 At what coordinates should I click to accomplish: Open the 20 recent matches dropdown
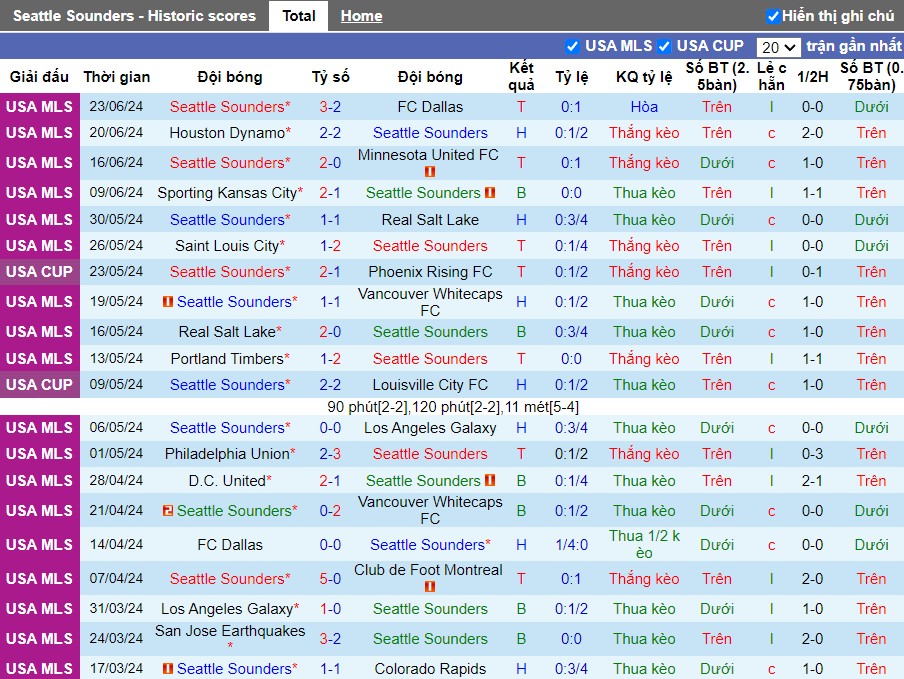[778, 47]
